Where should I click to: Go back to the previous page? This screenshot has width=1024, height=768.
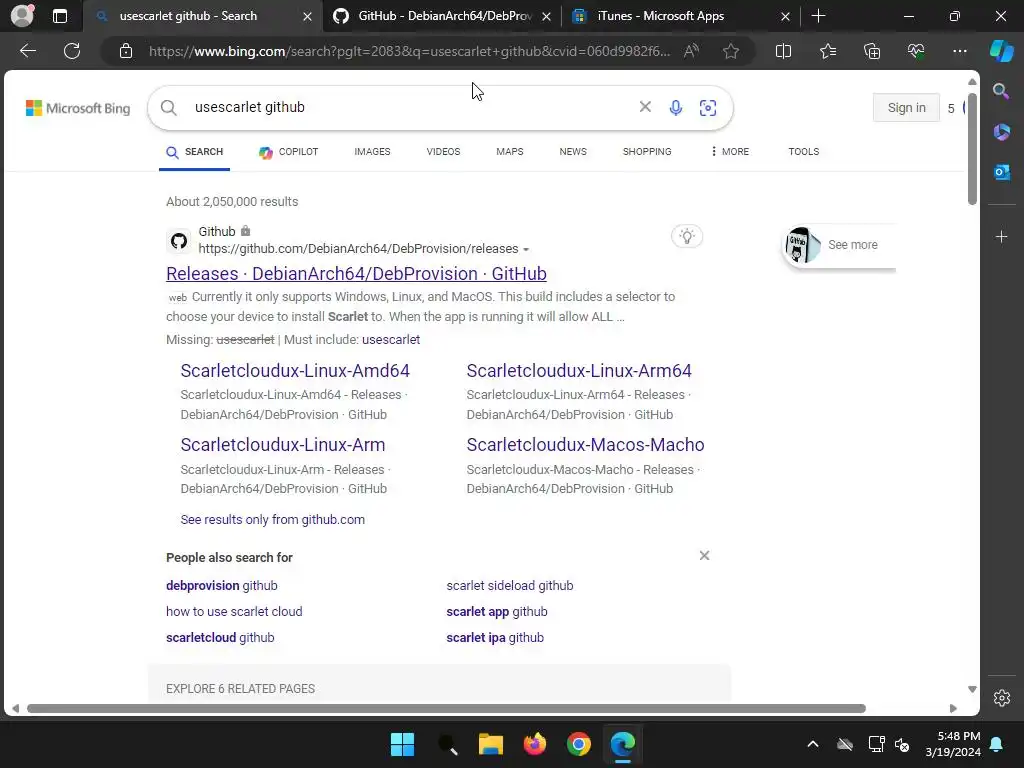point(27,51)
